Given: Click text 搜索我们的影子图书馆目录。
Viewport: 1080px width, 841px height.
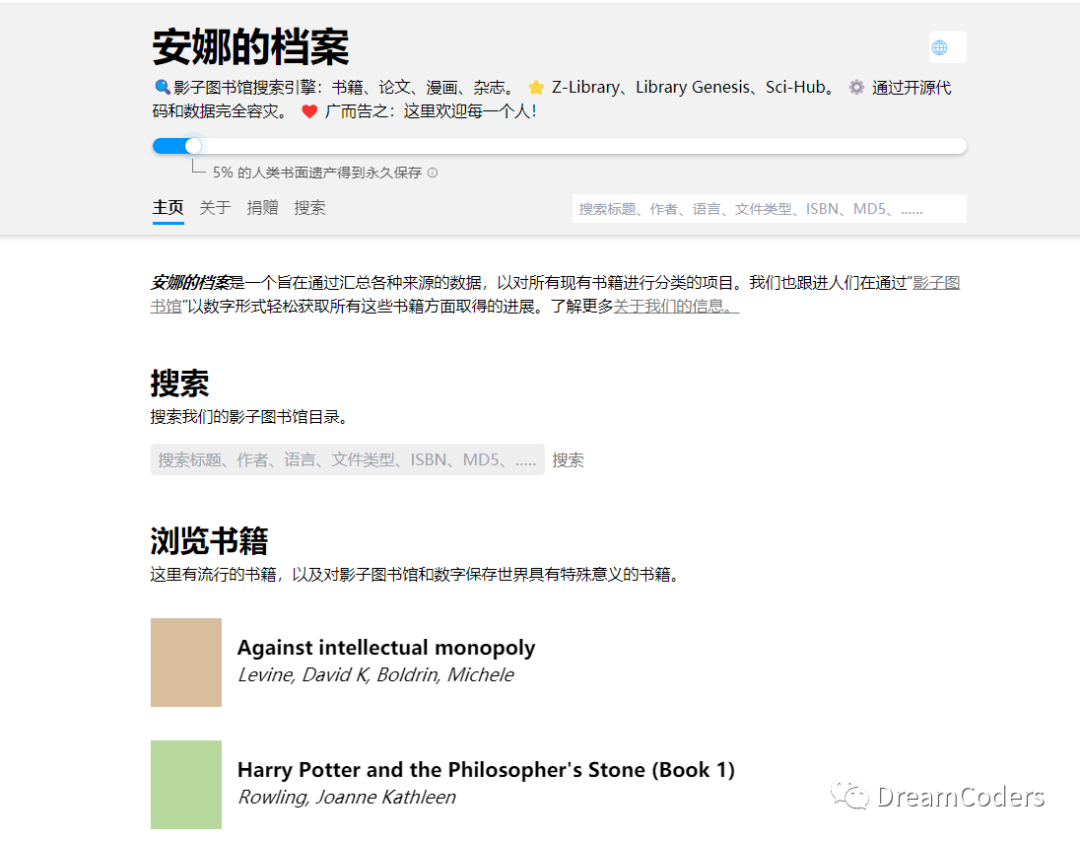Looking at the screenshot, I should point(249,417).
